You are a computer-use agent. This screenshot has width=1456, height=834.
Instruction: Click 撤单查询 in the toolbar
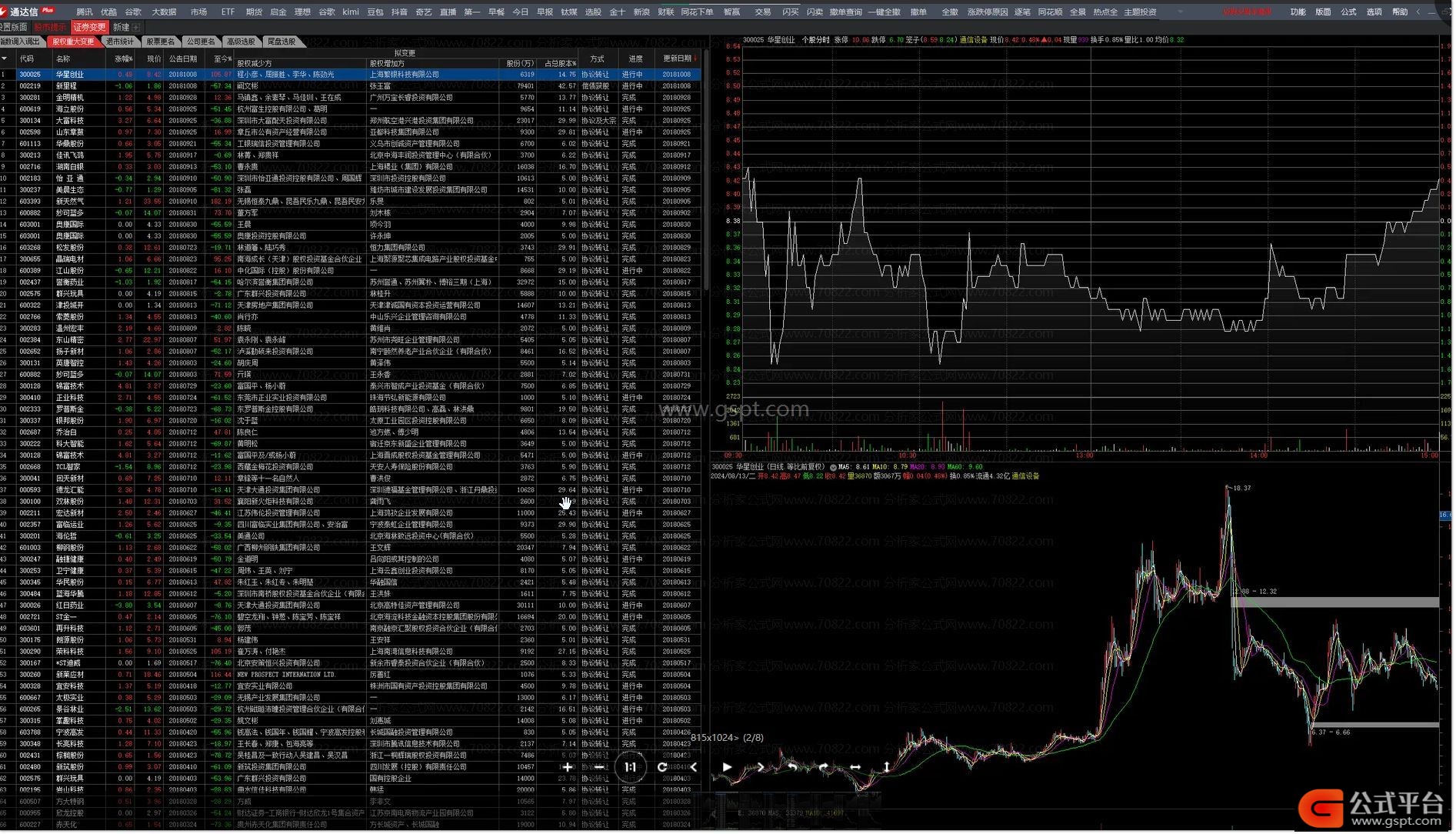(x=846, y=12)
